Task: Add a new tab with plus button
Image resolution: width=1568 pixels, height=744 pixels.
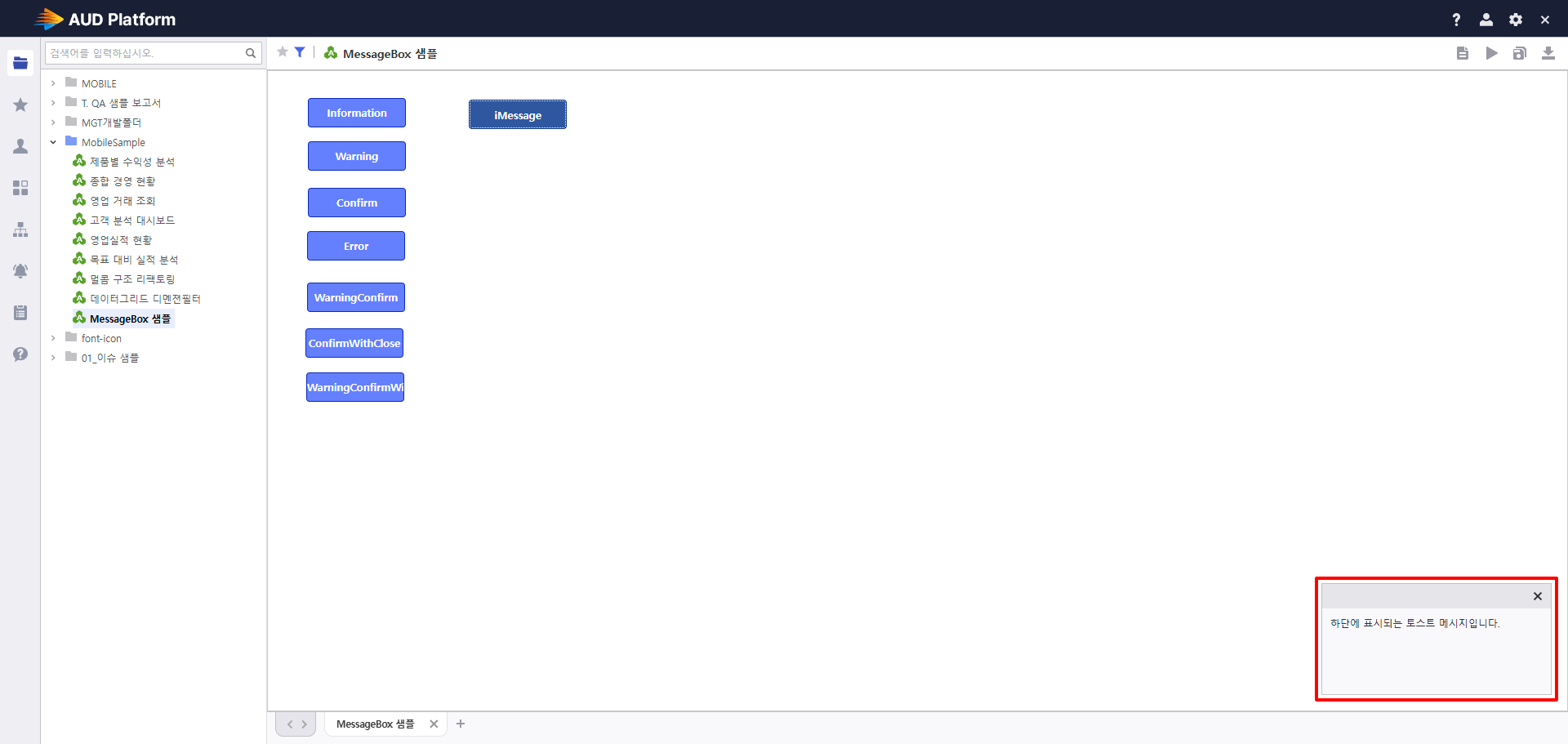Action: point(461,724)
